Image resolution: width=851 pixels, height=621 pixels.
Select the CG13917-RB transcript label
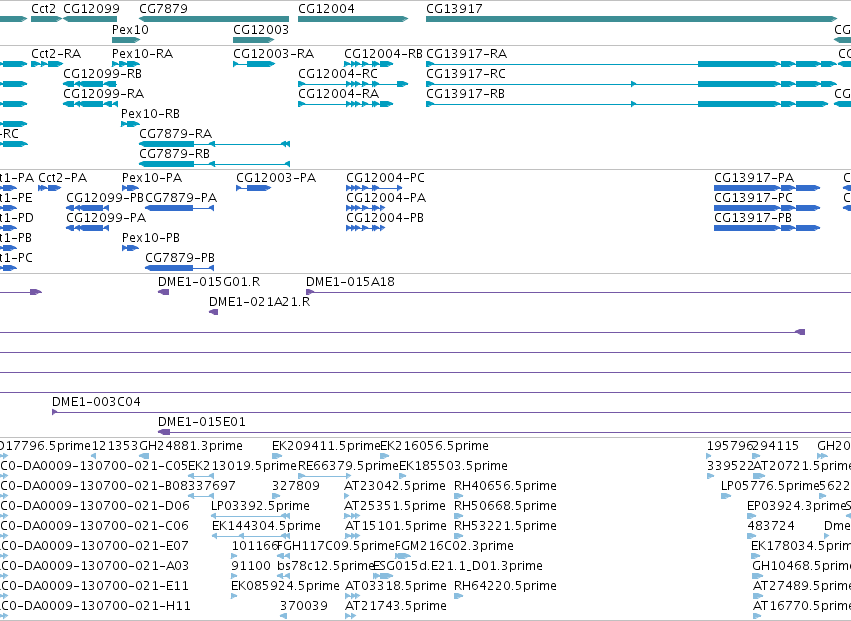click(x=466, y=93)
